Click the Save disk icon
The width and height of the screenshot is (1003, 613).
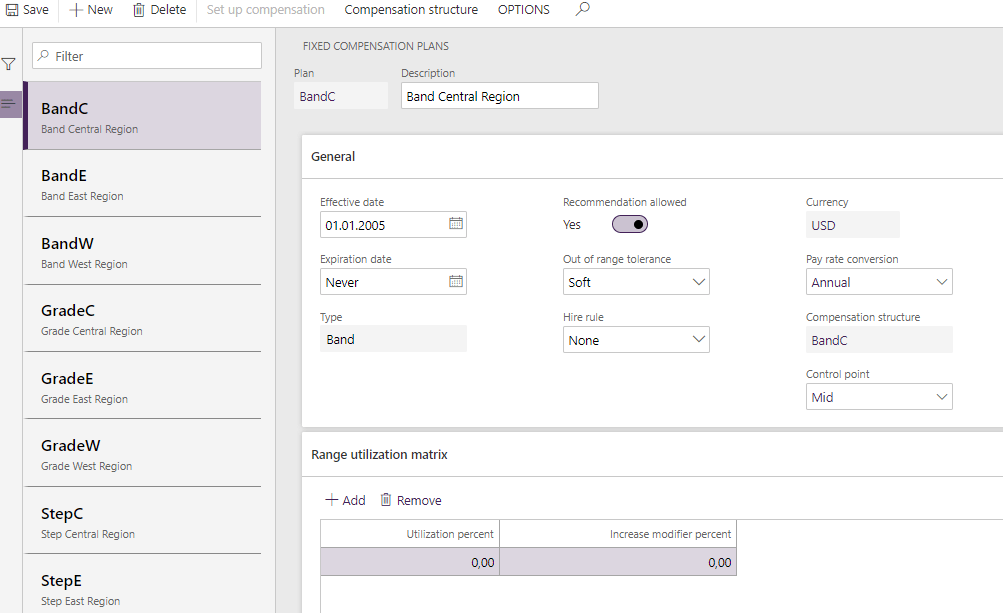(x=11, y=10)
